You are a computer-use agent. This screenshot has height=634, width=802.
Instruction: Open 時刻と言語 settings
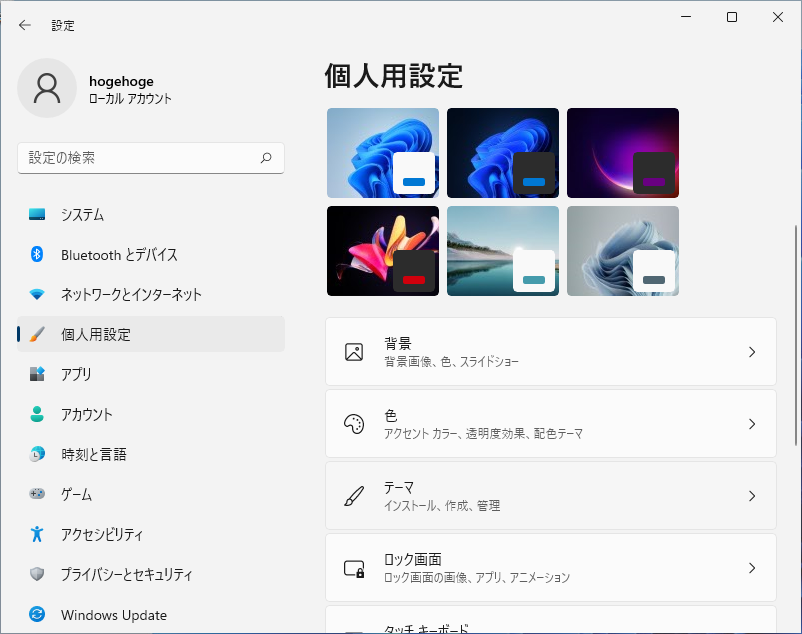(151, 454)
